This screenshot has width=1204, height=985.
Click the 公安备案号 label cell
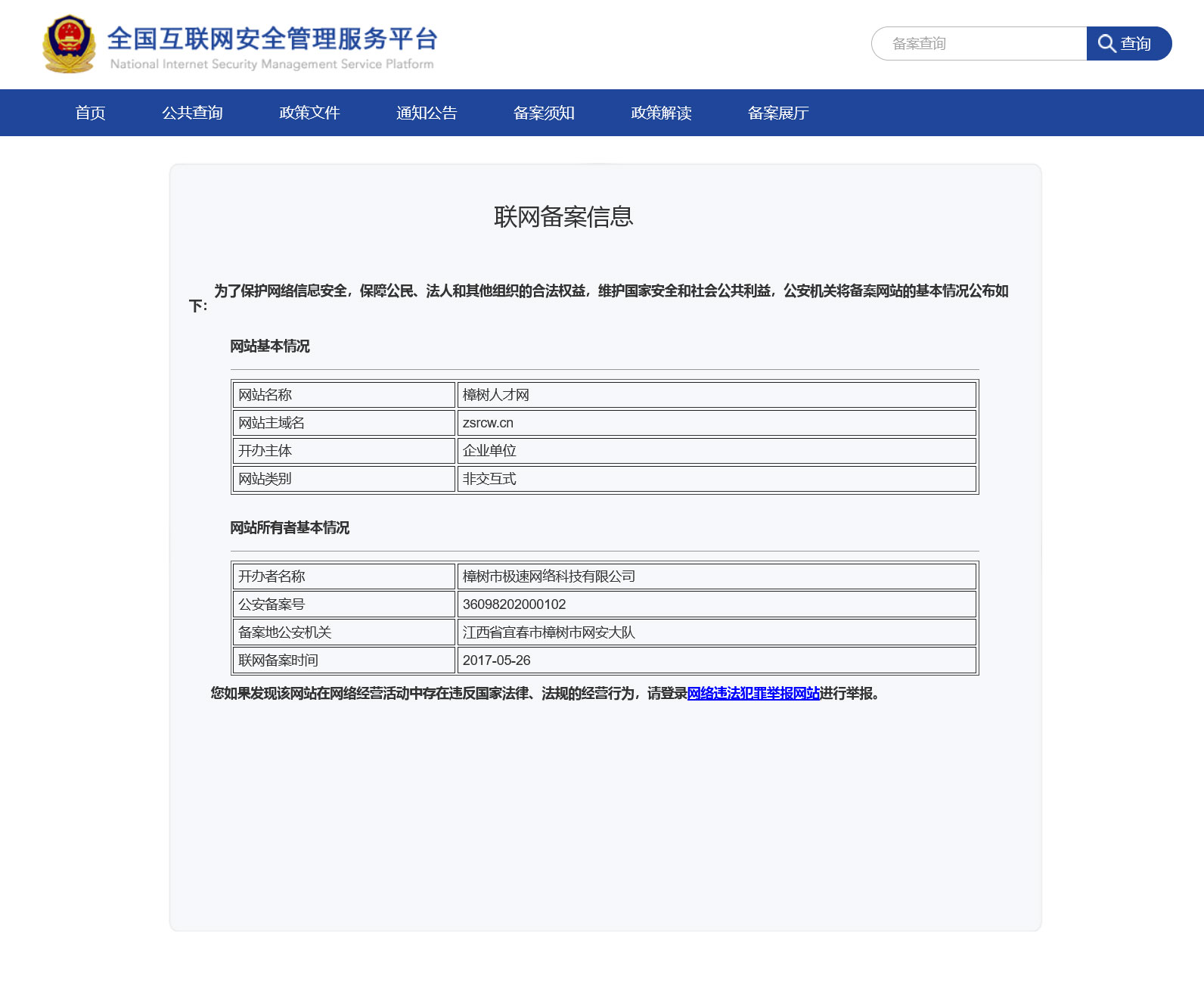344,604
